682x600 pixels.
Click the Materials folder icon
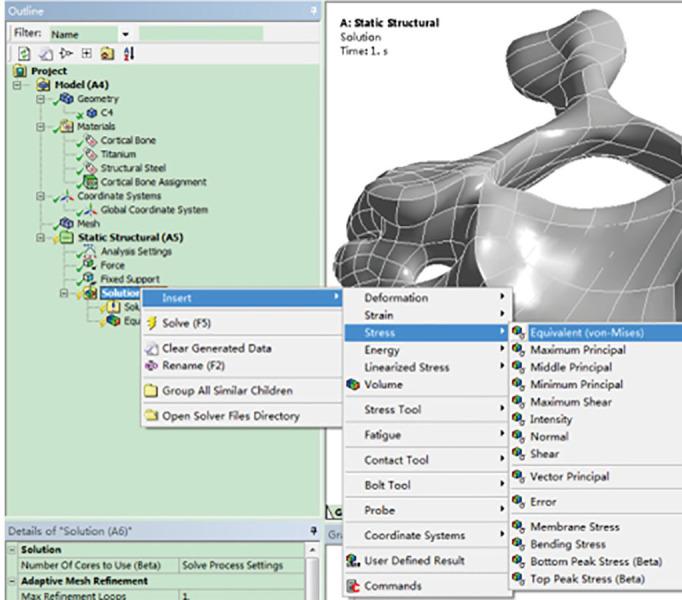(67, 126)
